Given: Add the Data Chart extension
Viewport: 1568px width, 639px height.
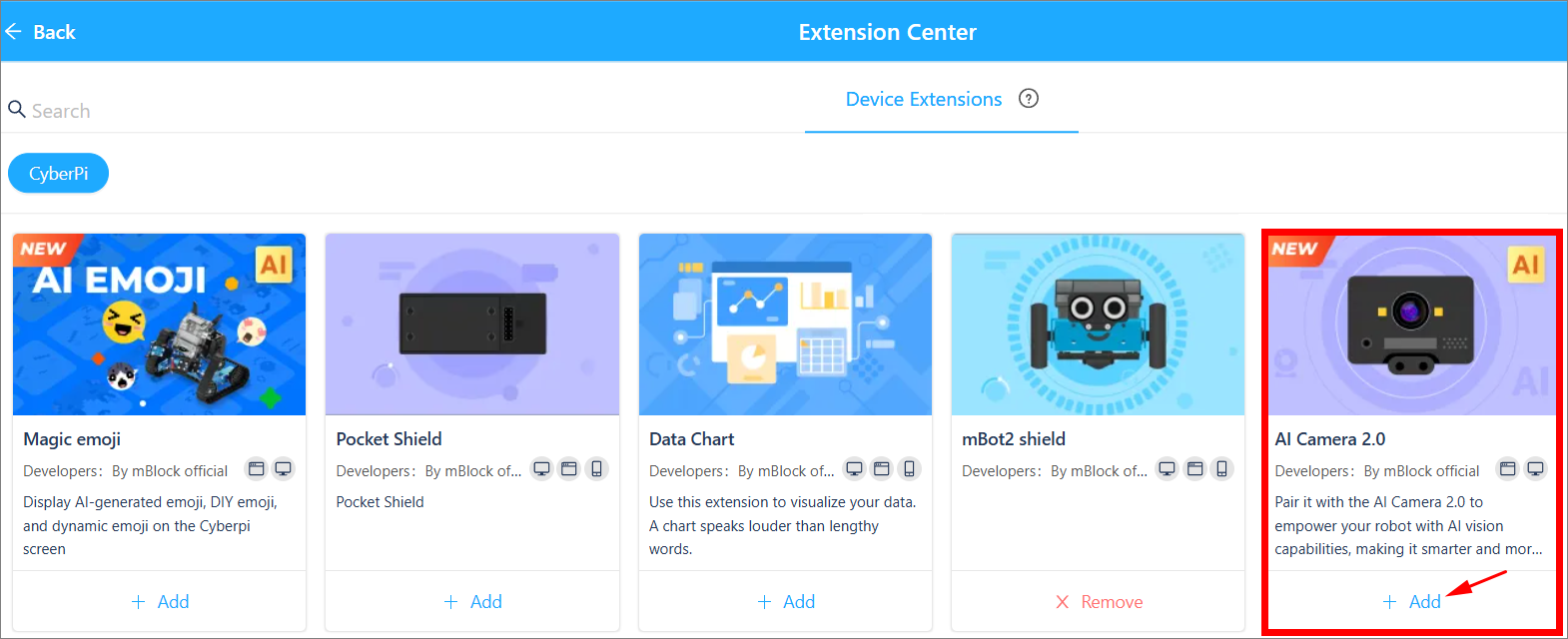Looking at the screenshot, I should click(x=786, y=602).
